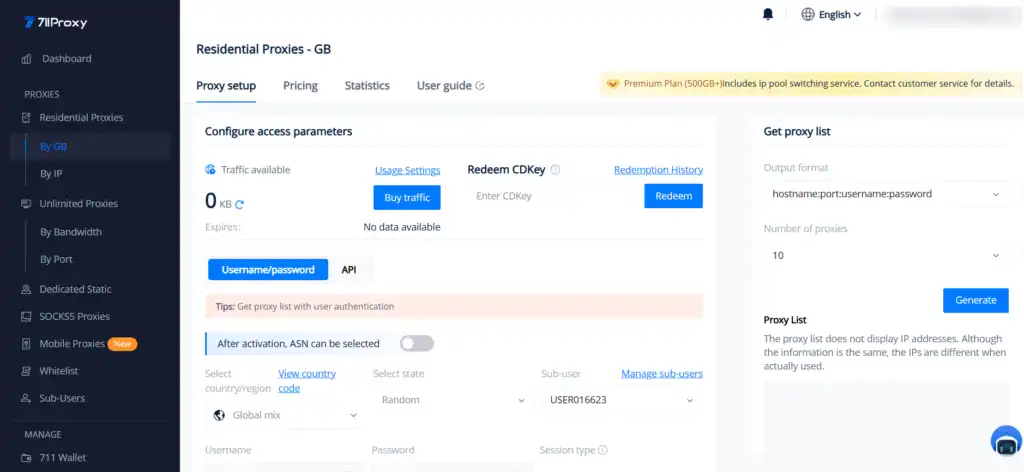Click the Proxy List output text area

pyautogui.click(x=886, y=418)
